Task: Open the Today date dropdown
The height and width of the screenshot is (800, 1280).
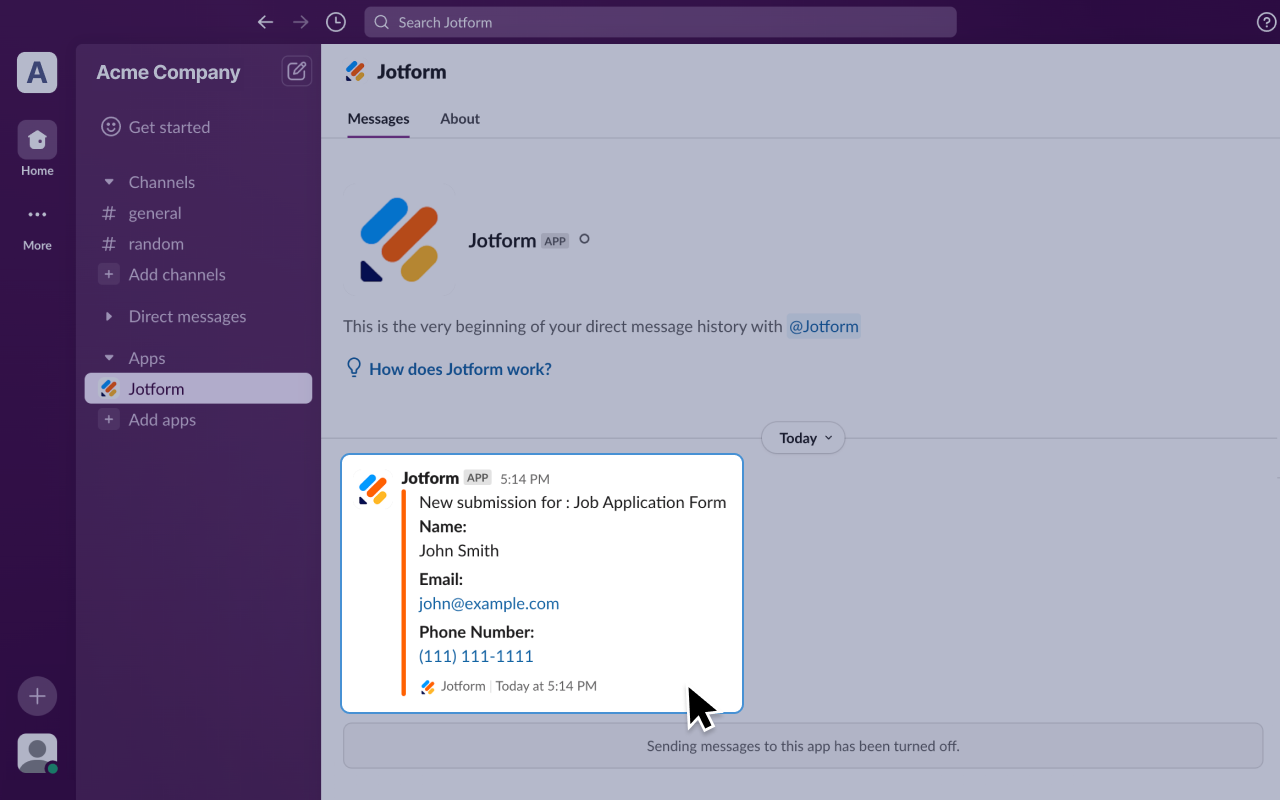Action: point(803,438)
